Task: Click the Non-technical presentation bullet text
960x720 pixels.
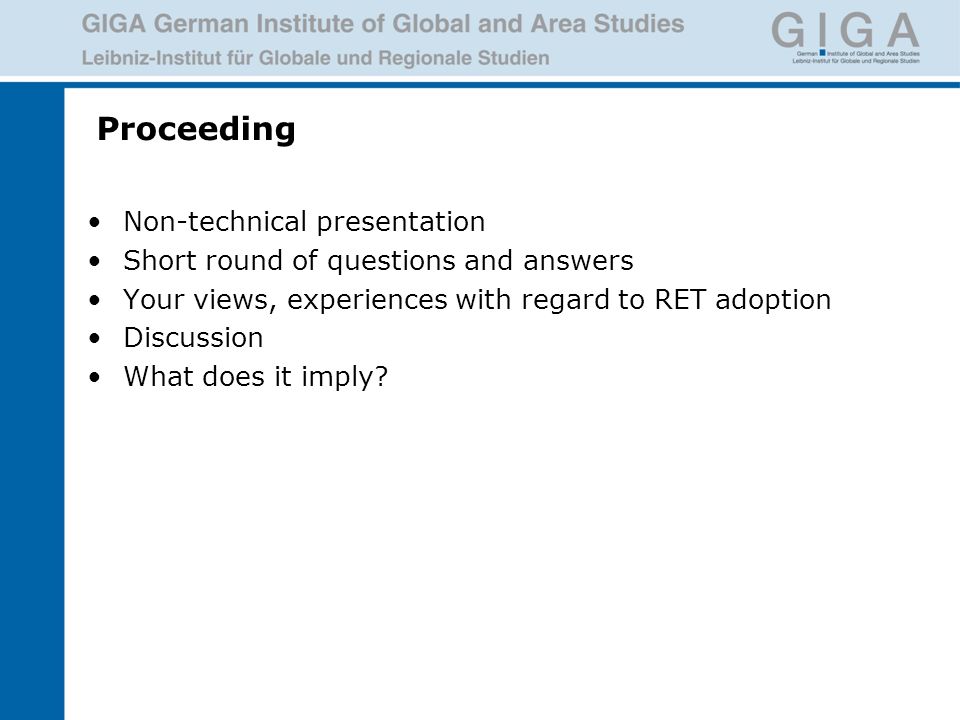Action: click(304, 222)
